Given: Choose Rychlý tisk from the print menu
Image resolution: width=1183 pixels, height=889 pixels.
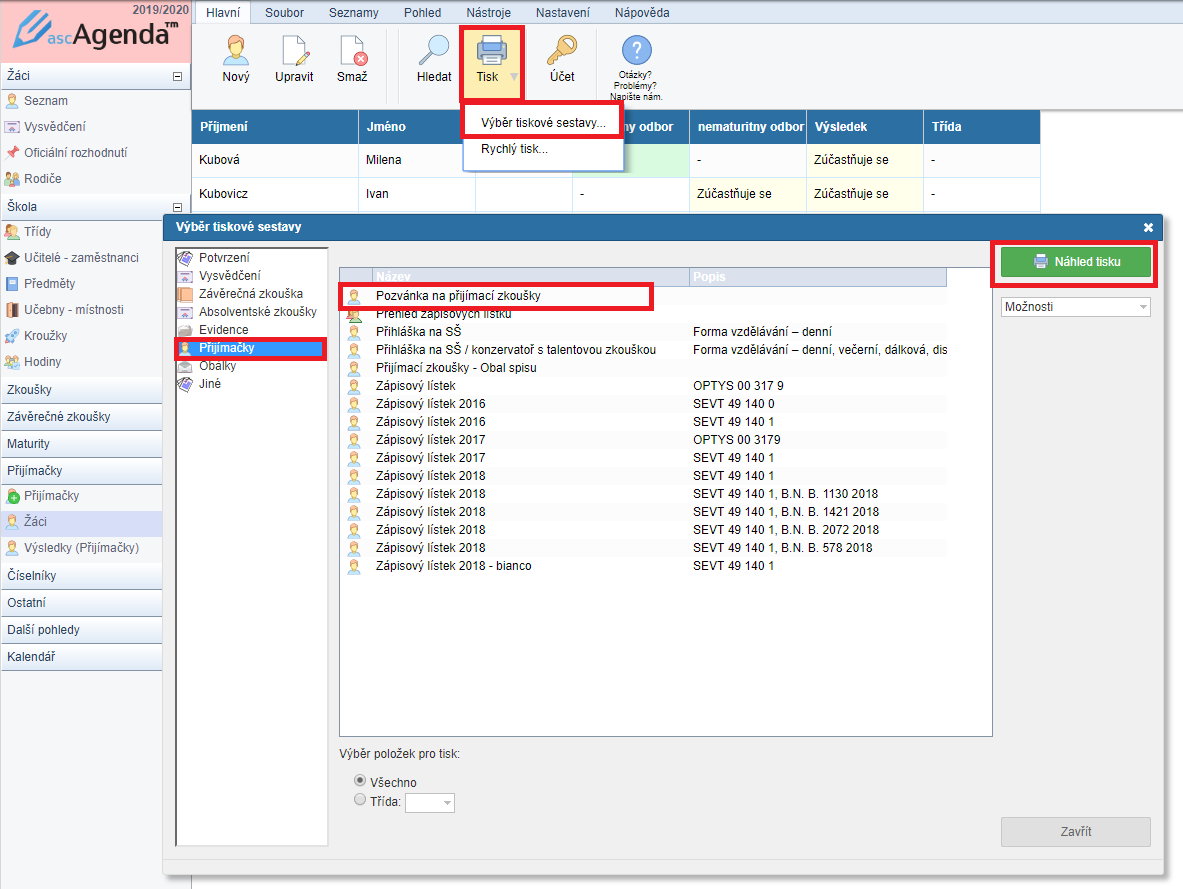Looking at the screenshot, I should [514, 150].
